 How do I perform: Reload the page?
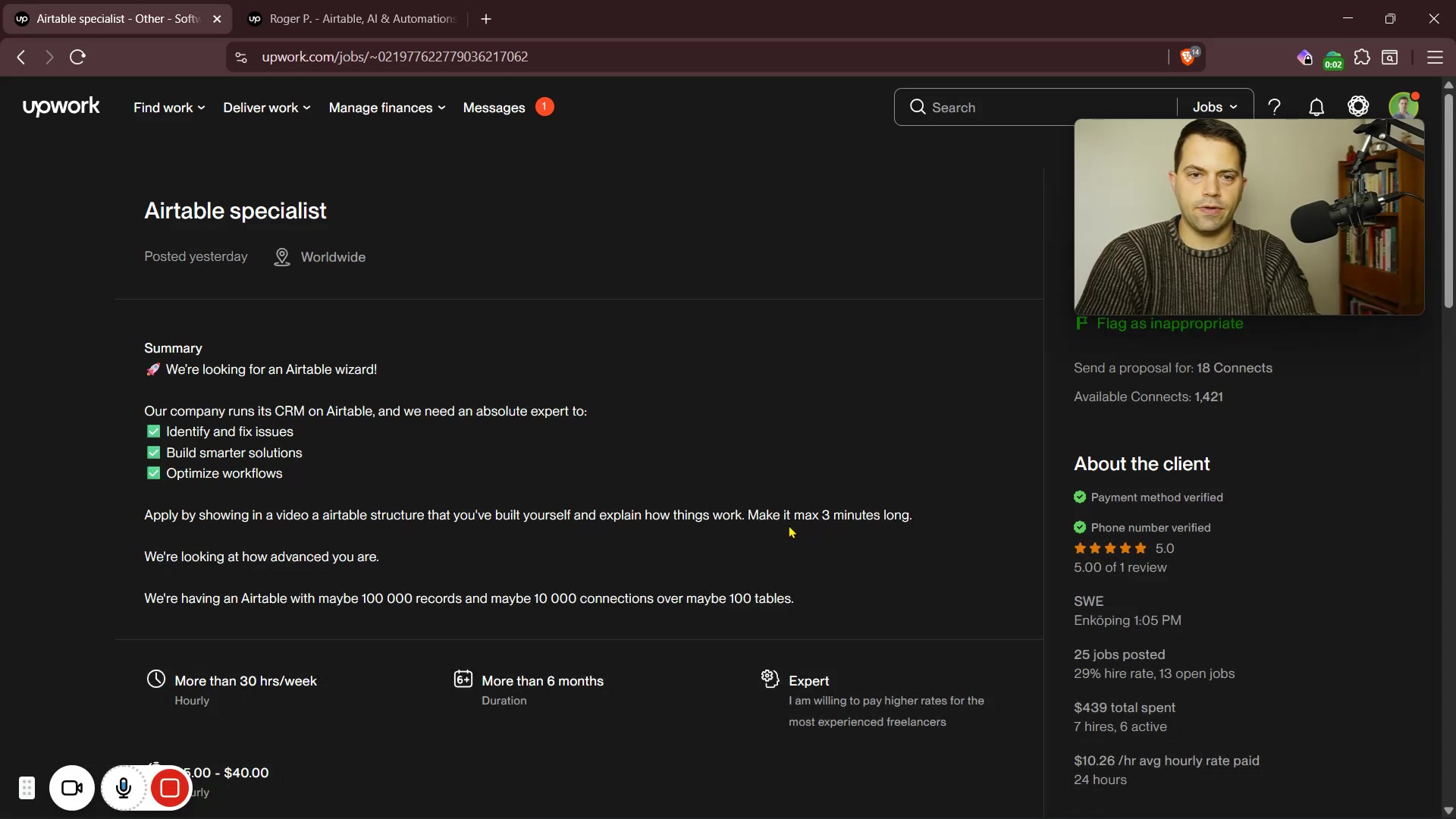(x=77, y=58)
